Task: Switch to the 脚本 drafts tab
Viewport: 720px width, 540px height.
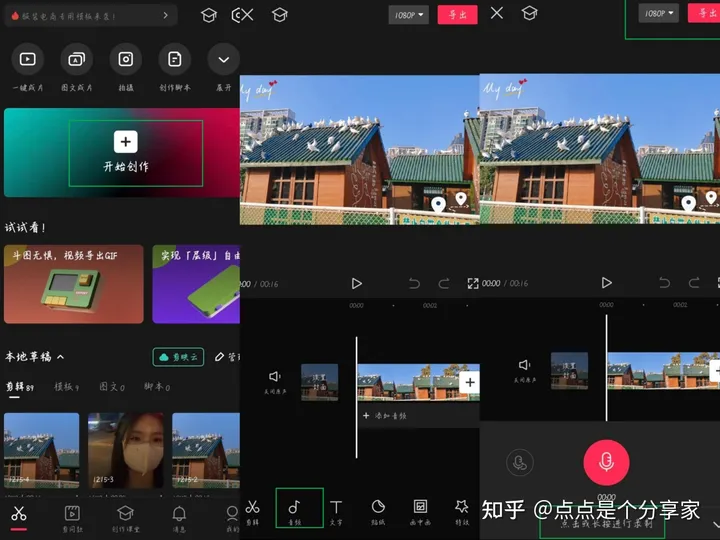Action: (157, 387)
